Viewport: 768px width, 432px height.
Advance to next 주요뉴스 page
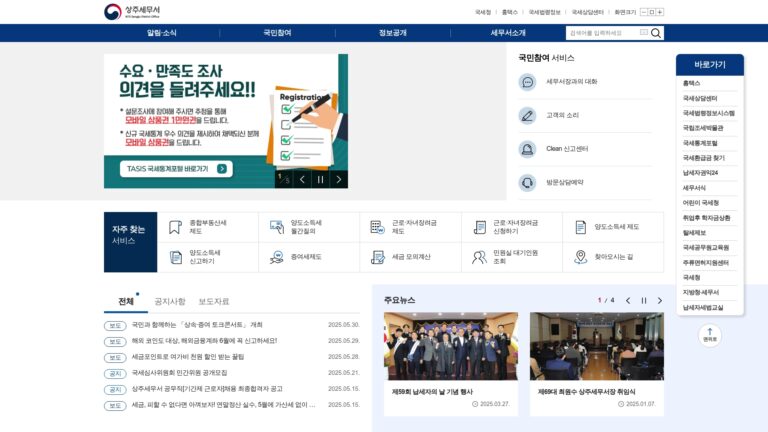[660, 301]
